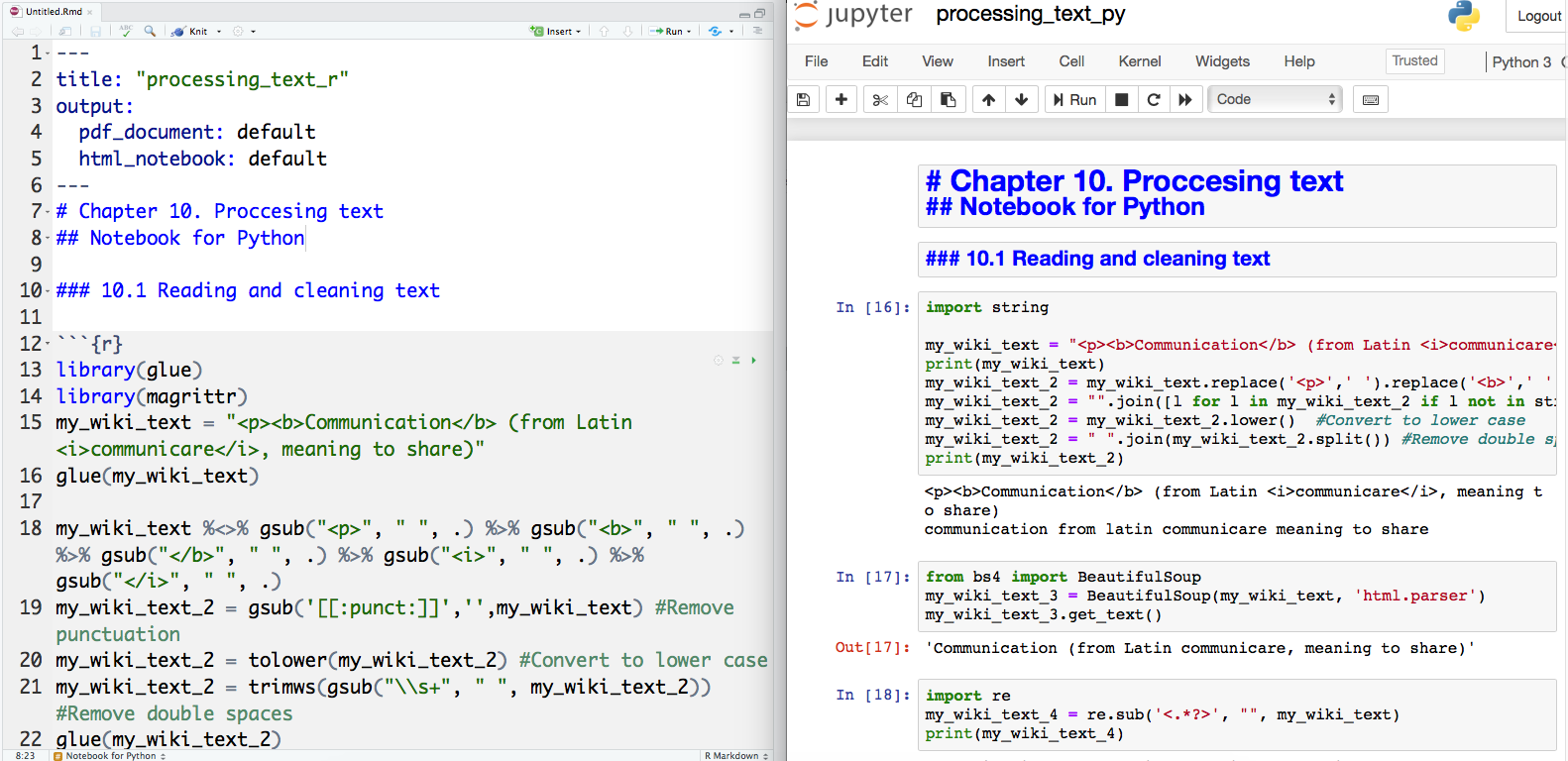
Task: Collapse fold arrow at line 7 heading
Action: 48,211
